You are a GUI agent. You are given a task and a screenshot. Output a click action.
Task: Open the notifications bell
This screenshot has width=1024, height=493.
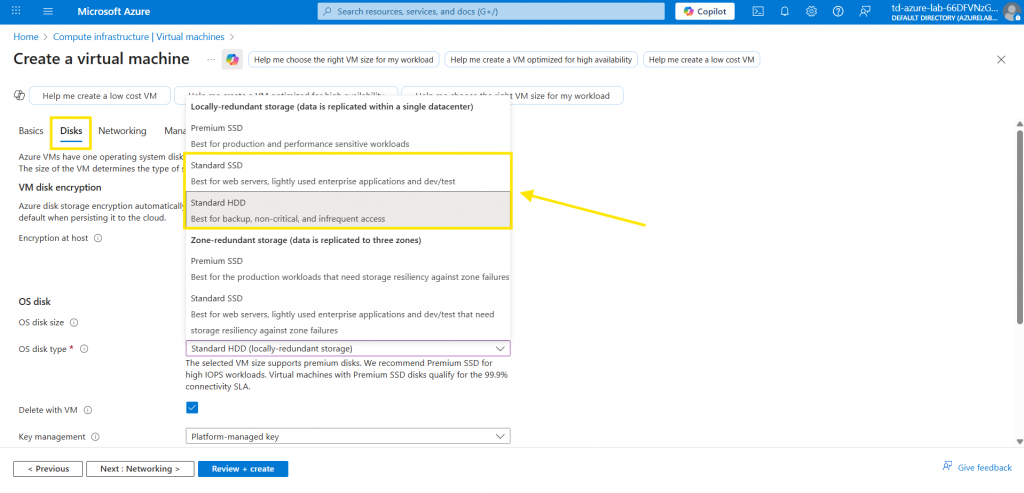(784, 11)
